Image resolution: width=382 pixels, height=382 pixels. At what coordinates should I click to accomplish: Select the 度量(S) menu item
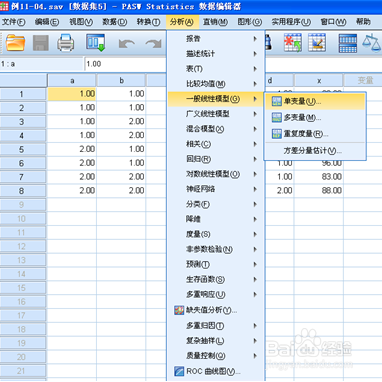click(x=215, y=234)
